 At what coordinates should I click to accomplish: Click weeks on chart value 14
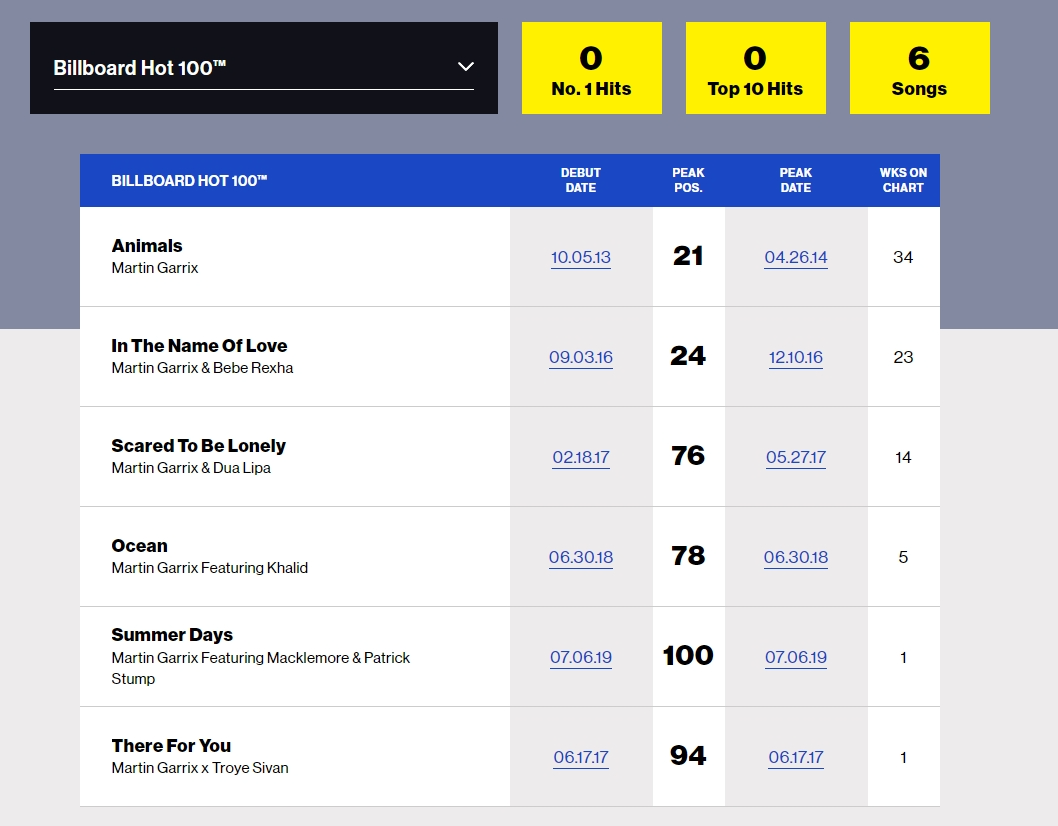(x=903, y=457)
